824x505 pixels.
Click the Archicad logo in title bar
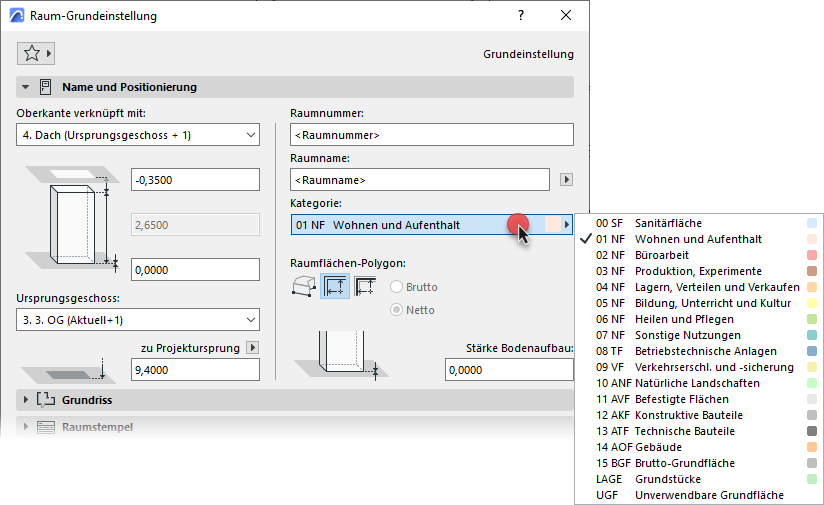click(x=17, y=16)
